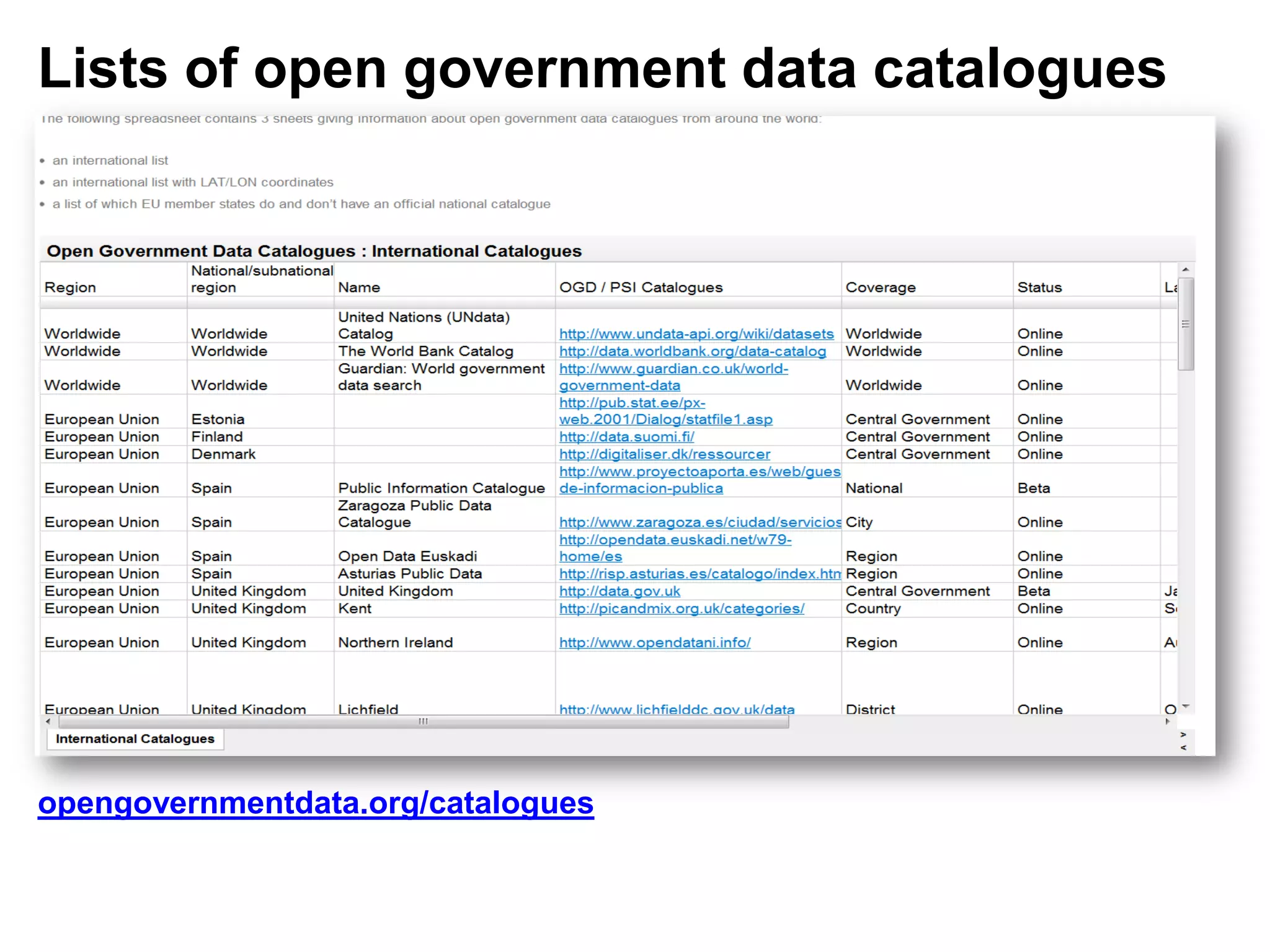Open the zaragoza.es servicios link
This screenshot has width=1270, height=952.
click(x=699, y=522)
